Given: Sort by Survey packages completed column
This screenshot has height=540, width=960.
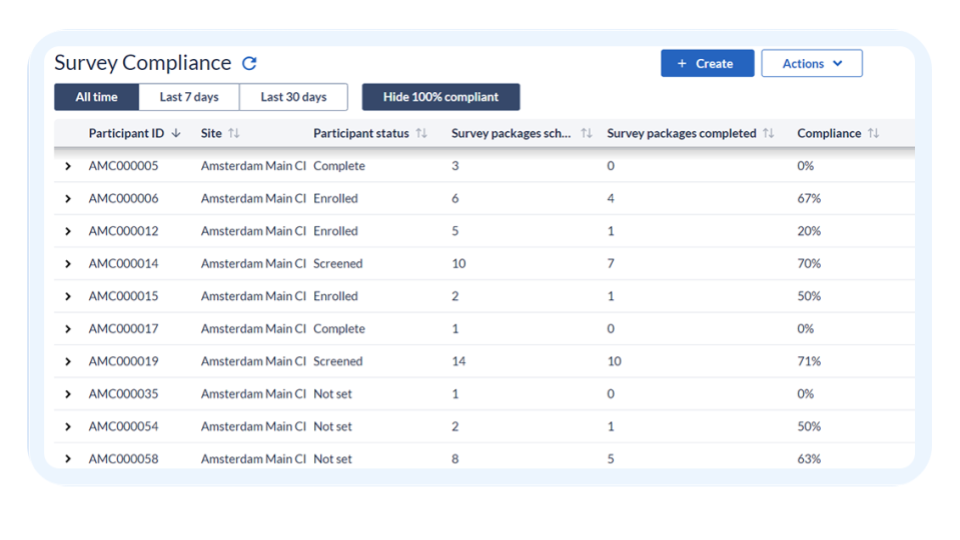Looking at the screenshot, I should click(768, 133).
